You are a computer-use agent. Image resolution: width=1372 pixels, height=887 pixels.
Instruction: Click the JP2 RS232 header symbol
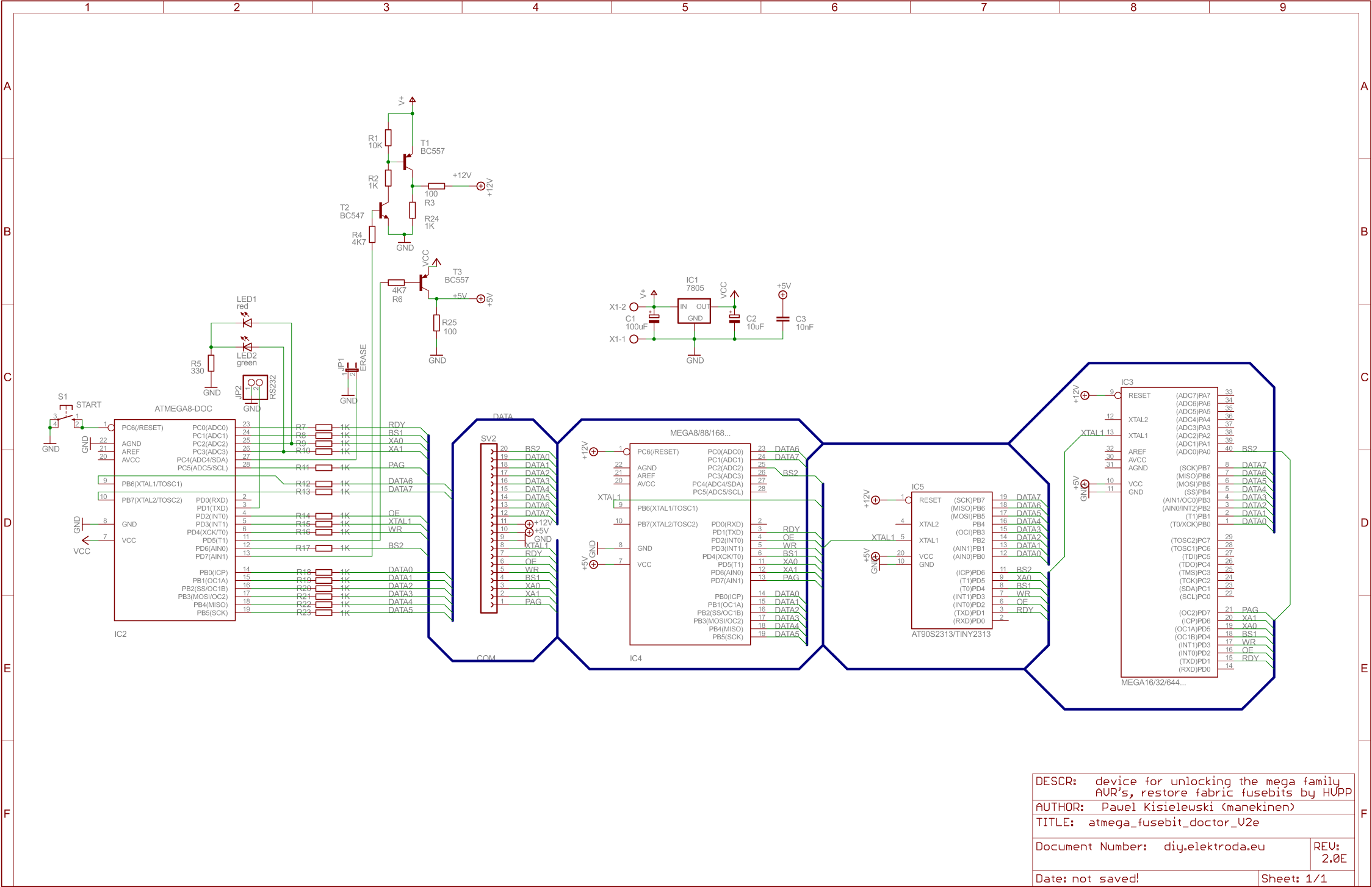255,387
